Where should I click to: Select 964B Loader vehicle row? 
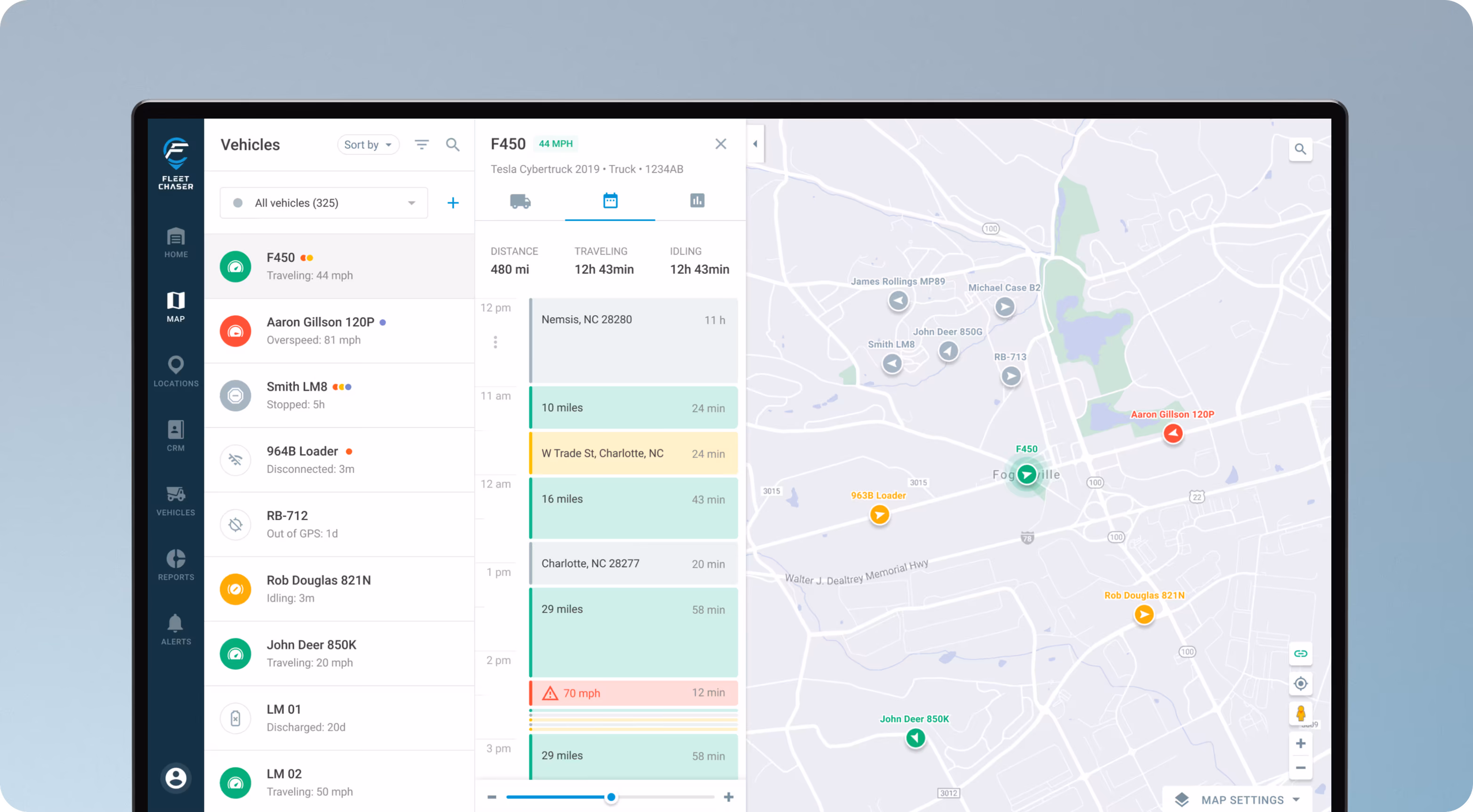340,460
